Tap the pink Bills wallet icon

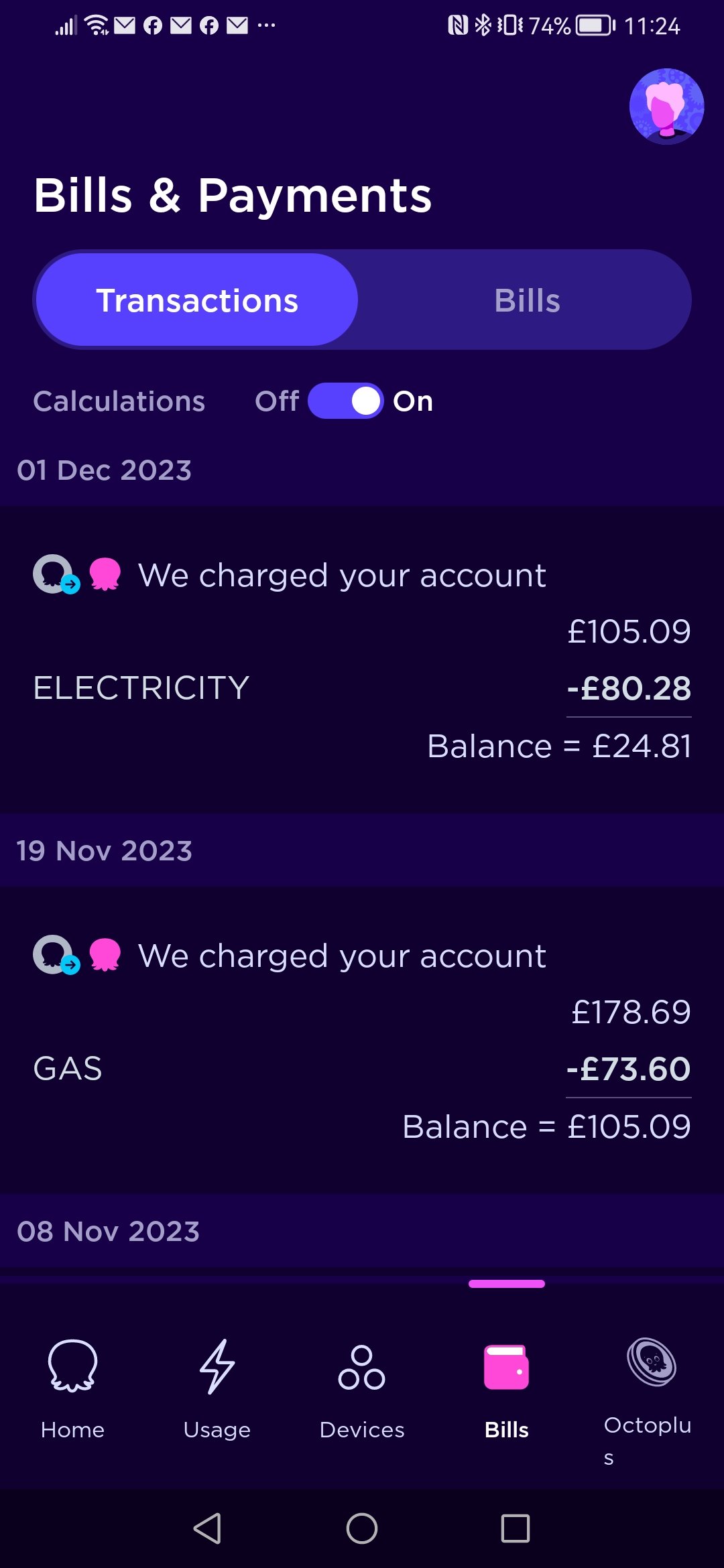click(507, 1367)
